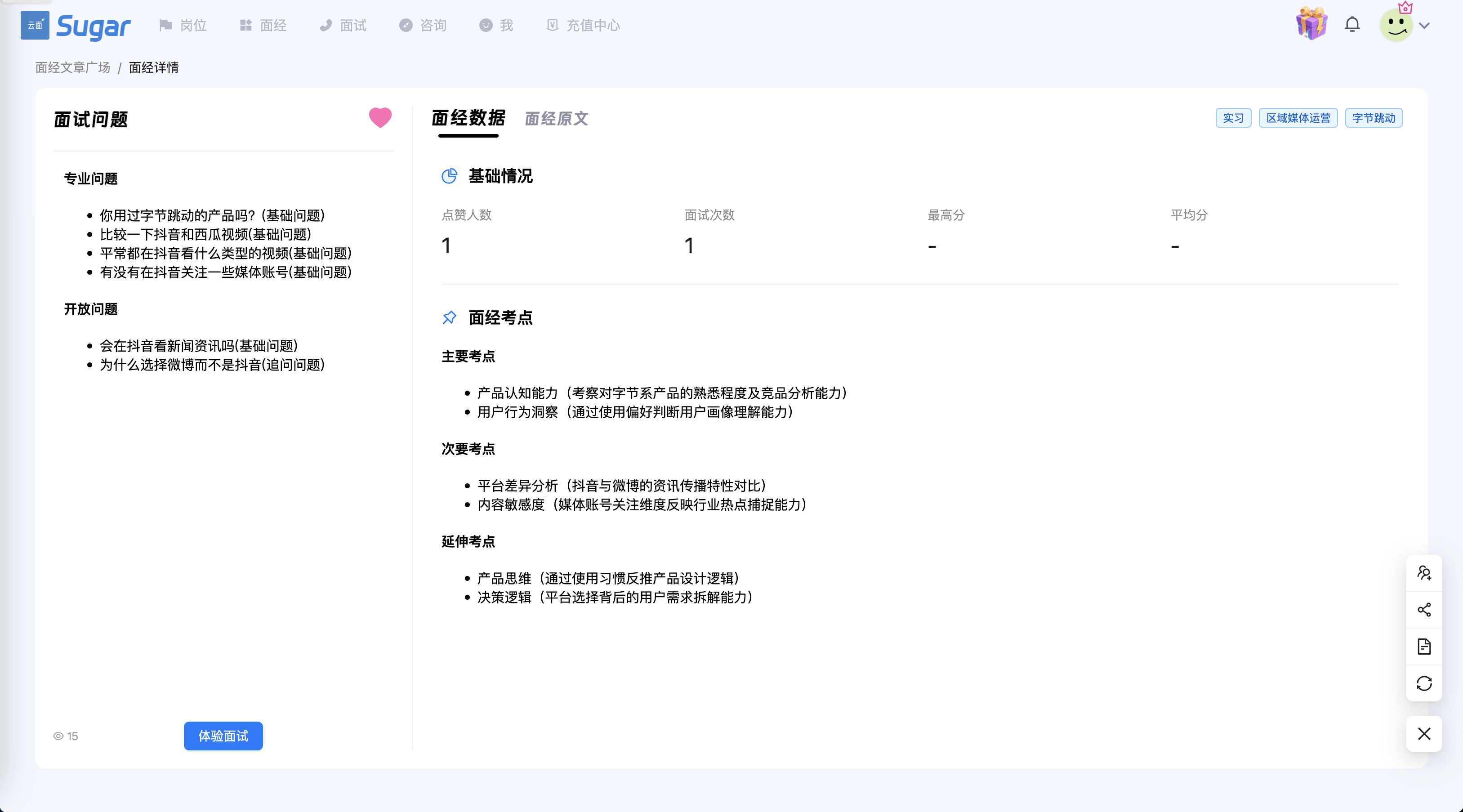Click the 最高分 label
Image resolution: width=1463 pixels, height=812 pixels.
point(946,214)
